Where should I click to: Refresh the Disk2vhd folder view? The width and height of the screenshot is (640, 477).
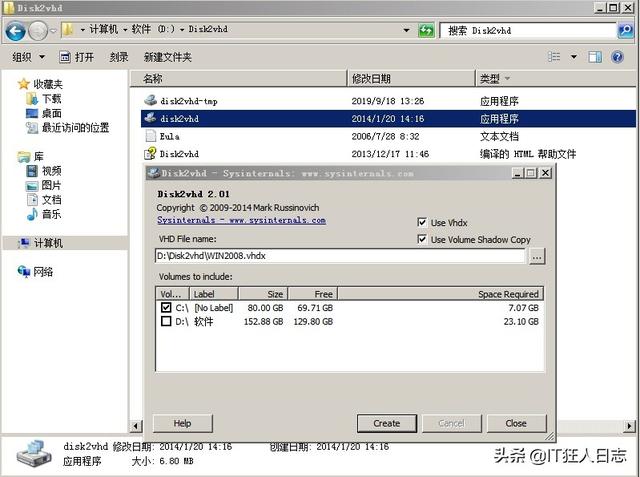pos(426,31)
